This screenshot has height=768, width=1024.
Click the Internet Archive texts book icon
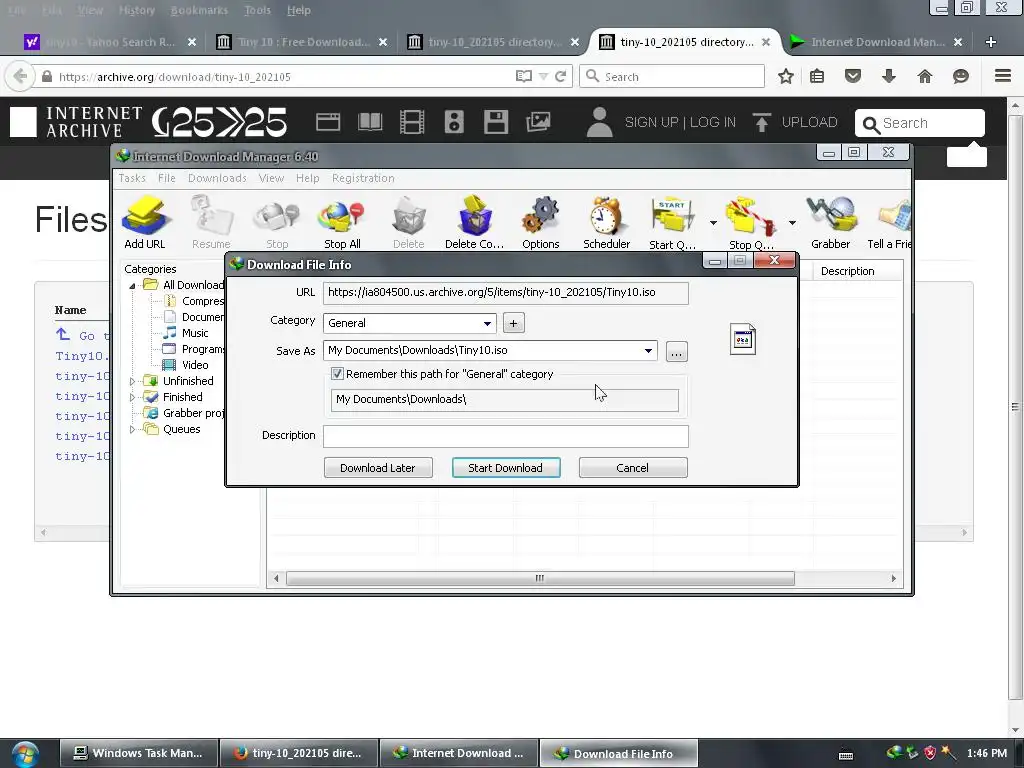[x=370, y=122]
